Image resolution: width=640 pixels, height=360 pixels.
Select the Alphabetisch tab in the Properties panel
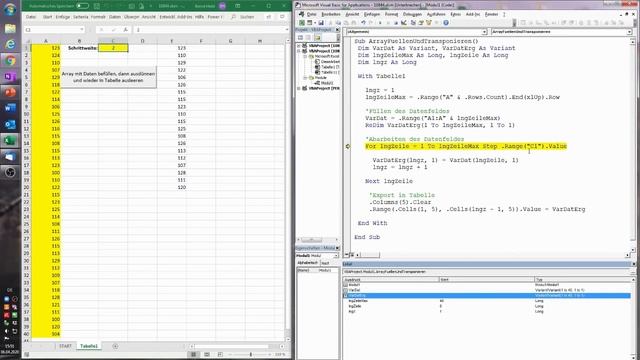coord(307,263)
